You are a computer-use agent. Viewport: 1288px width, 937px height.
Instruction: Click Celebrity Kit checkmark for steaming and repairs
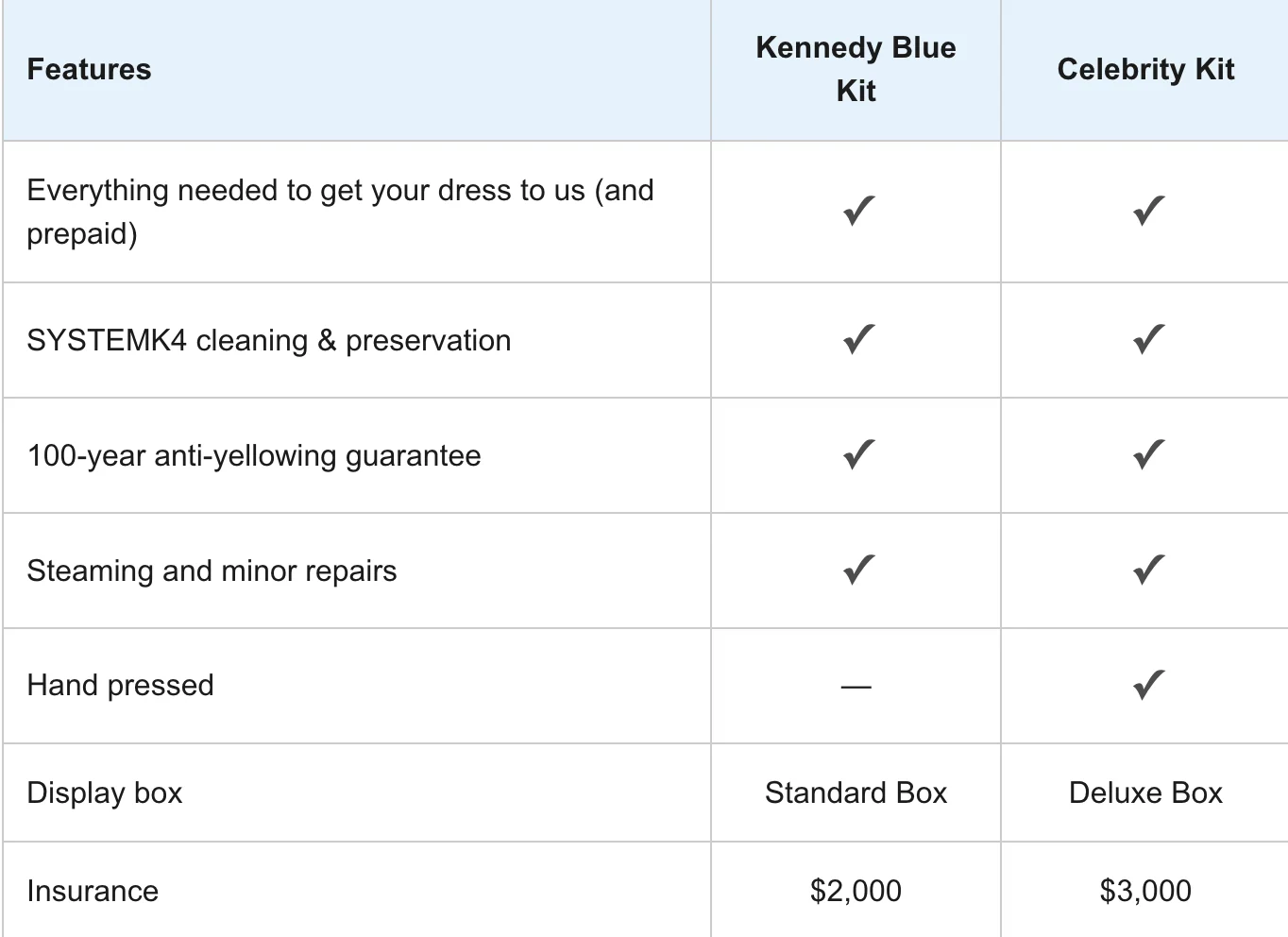(1147, 570)
